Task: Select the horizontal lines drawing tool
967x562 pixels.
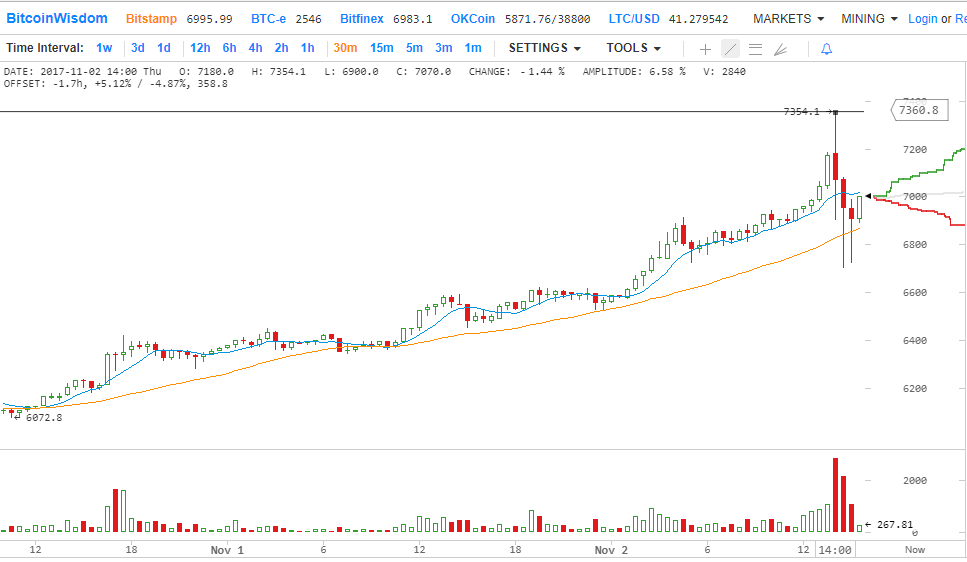Action: 755,49
